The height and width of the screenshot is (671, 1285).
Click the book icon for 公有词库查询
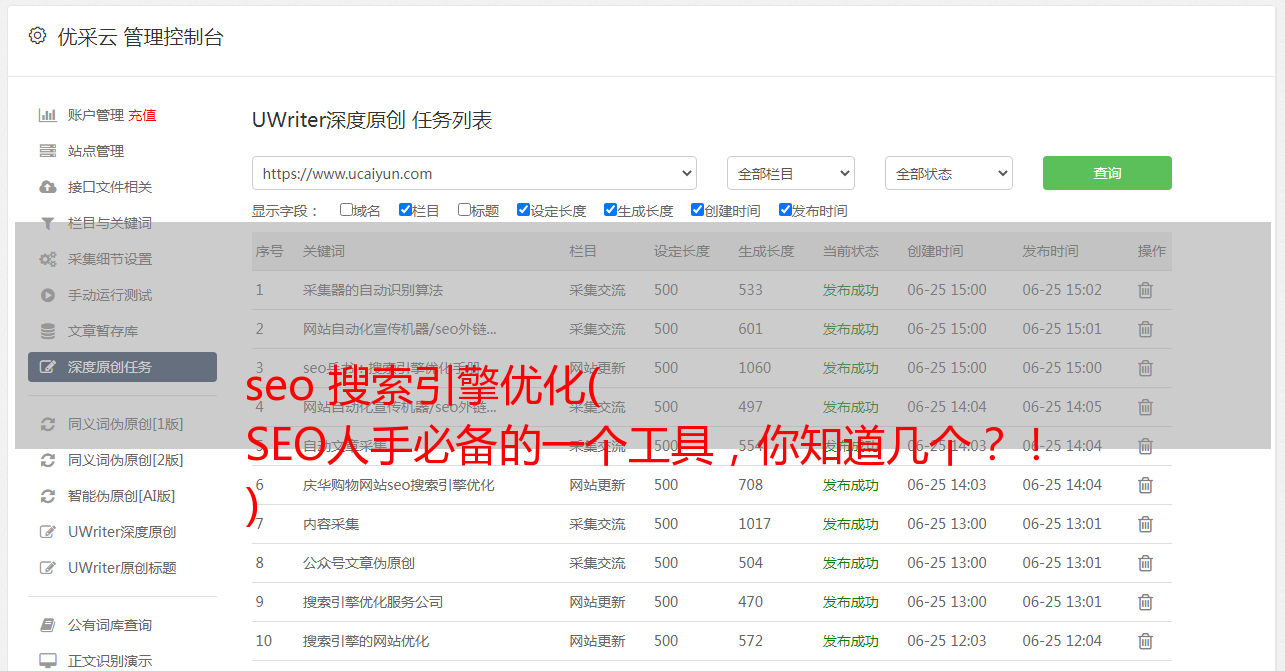[x=47, y=625]
